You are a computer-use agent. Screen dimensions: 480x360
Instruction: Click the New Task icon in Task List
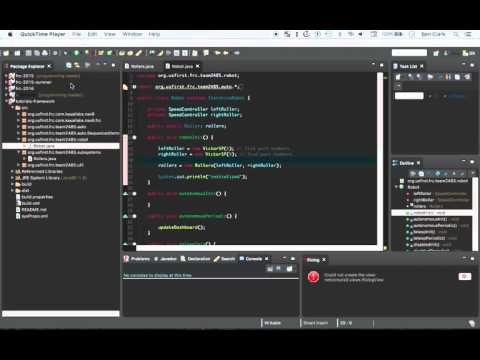pos(398,77)
